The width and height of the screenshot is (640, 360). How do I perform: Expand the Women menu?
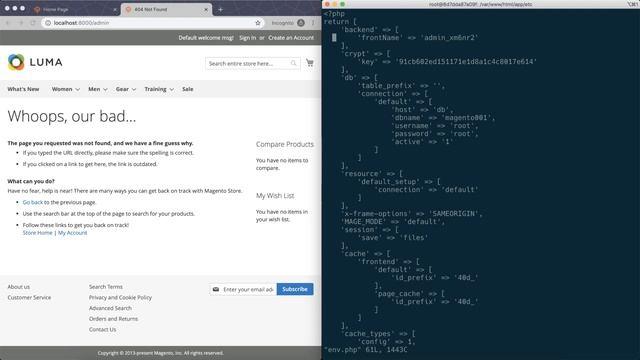(x=65, y=89)
